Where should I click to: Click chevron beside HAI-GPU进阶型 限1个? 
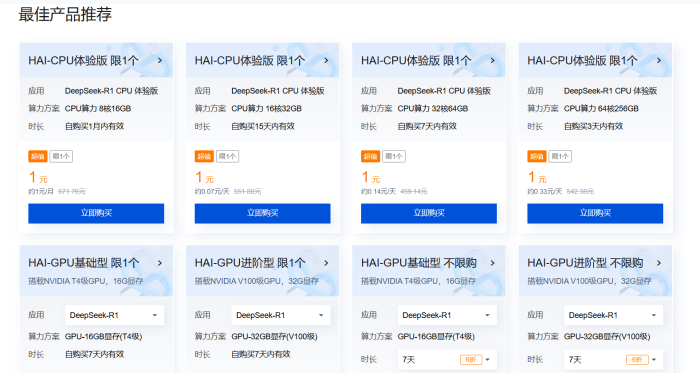326,263
